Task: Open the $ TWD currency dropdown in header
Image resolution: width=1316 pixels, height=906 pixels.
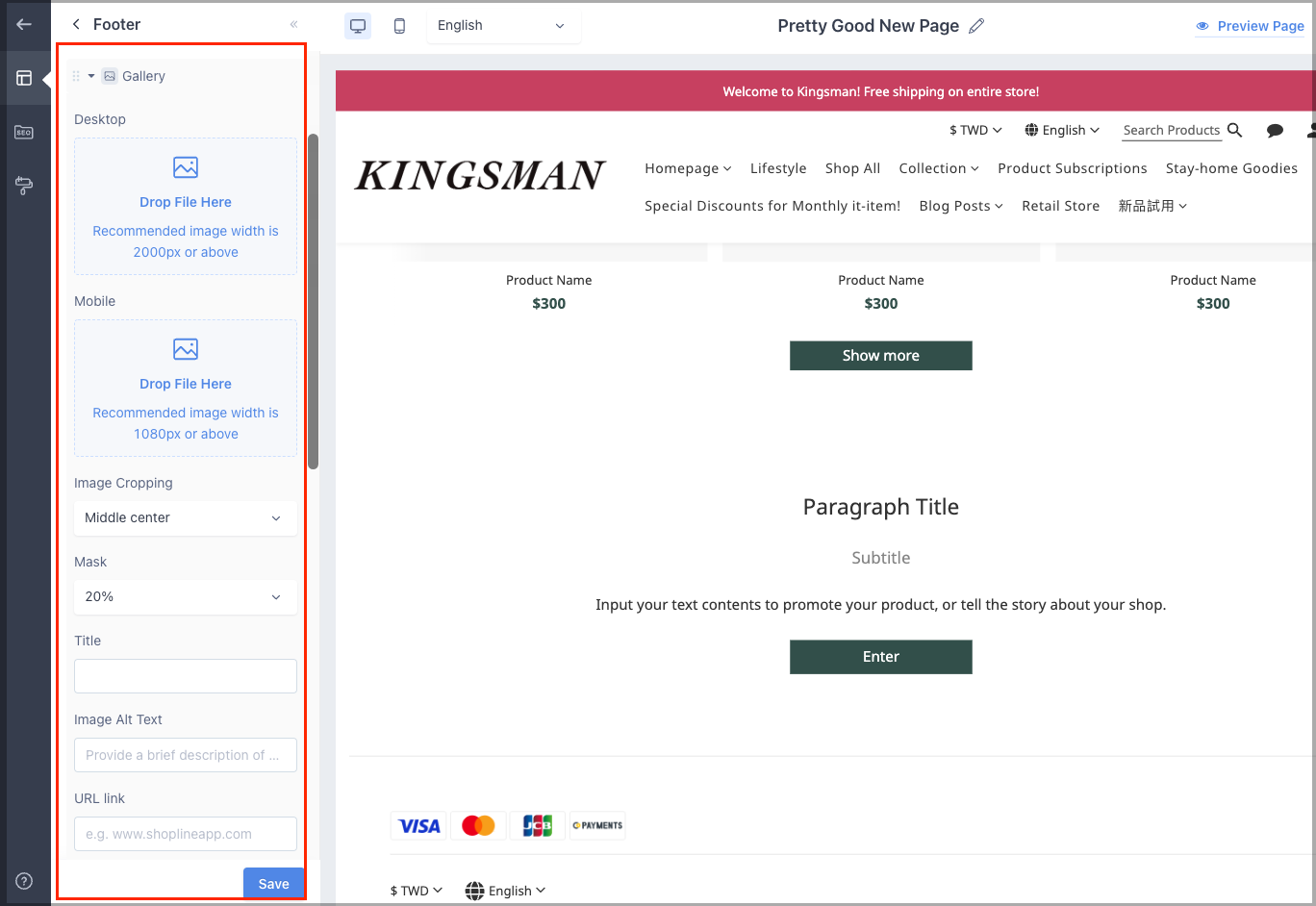Action: [975, 130]
